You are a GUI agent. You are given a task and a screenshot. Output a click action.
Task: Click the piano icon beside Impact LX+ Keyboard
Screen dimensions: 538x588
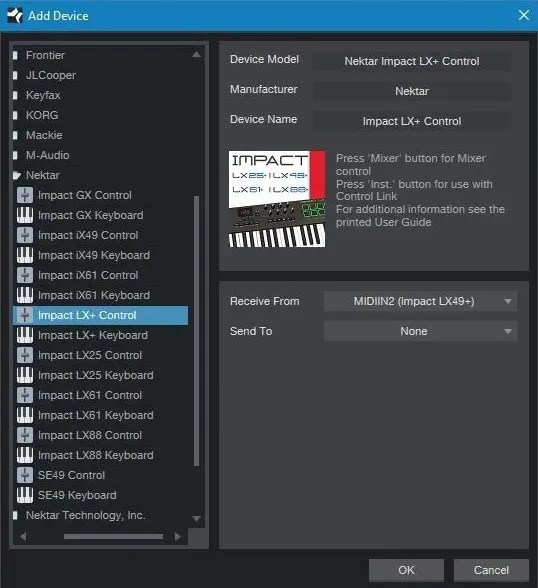(x=25, y=335)
